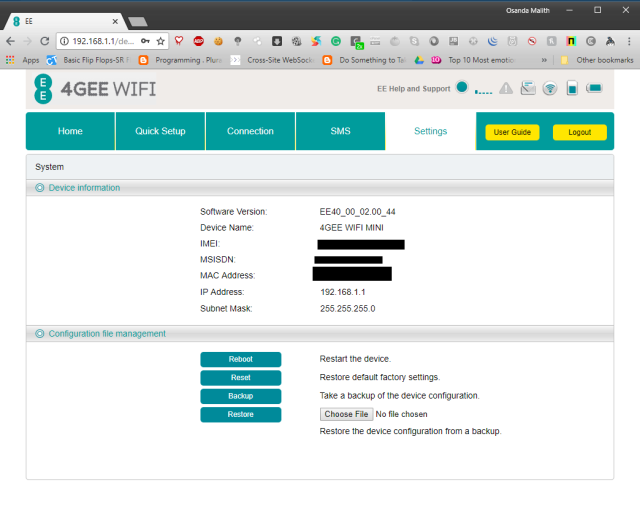Screen dimensions: 640x523
Task: Click the browser forward arrow
Action: 27,41
